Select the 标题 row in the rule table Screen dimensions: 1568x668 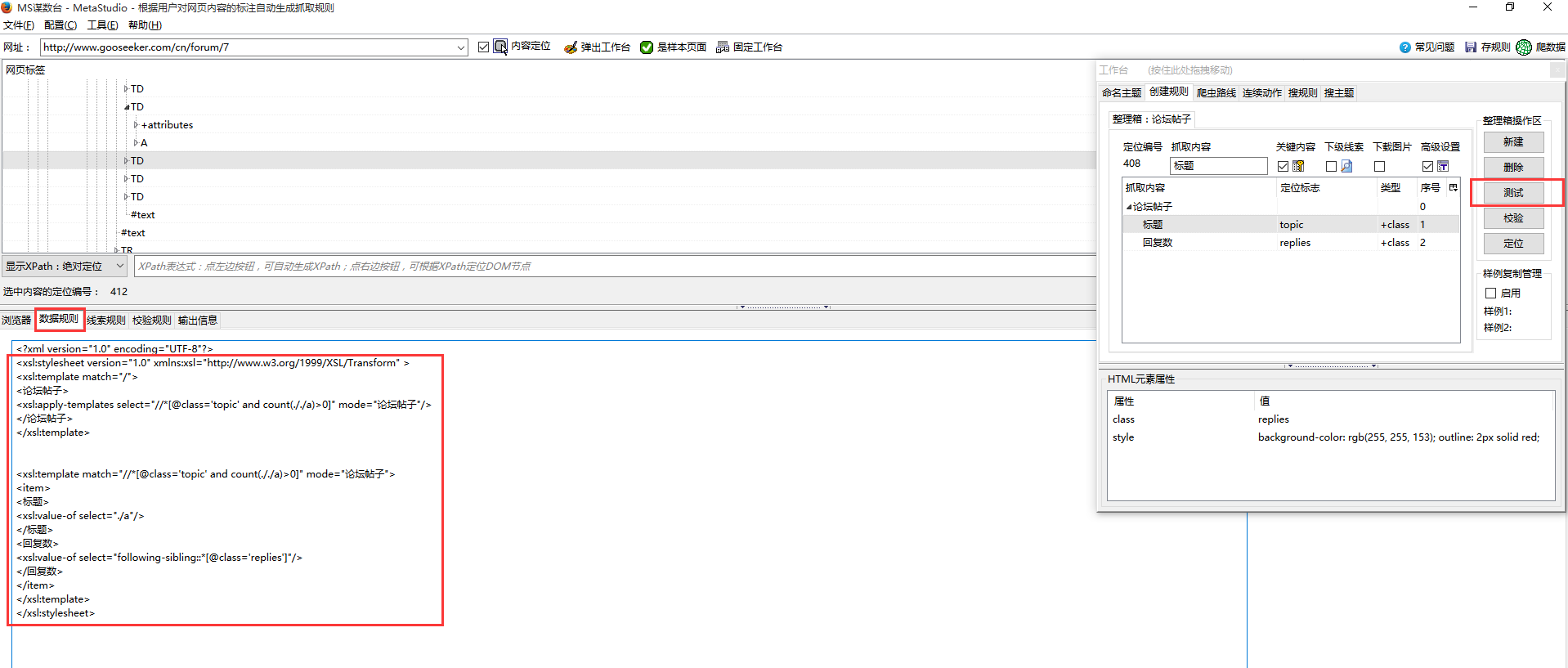[x=1291, y=224]
